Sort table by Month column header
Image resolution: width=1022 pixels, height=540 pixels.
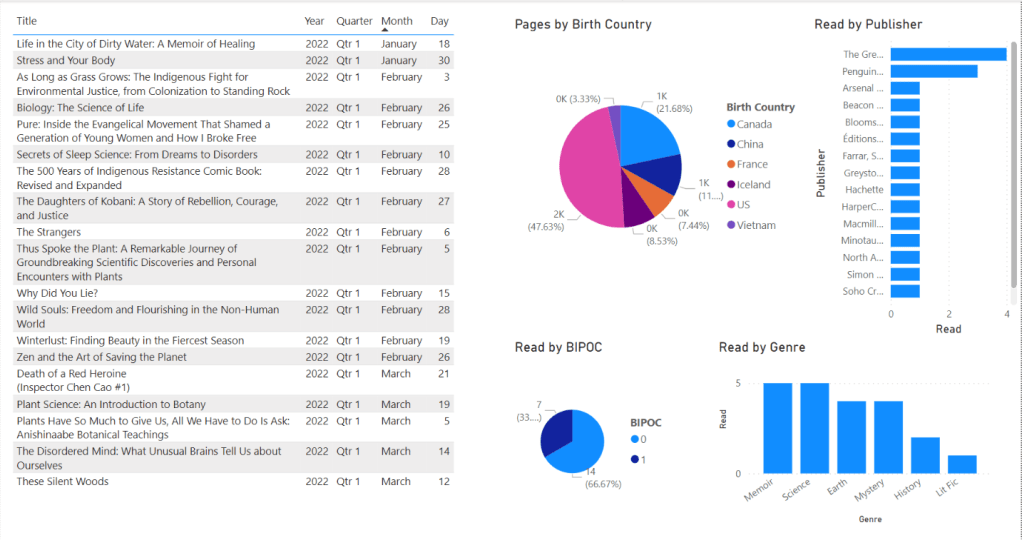coord(396,21)
